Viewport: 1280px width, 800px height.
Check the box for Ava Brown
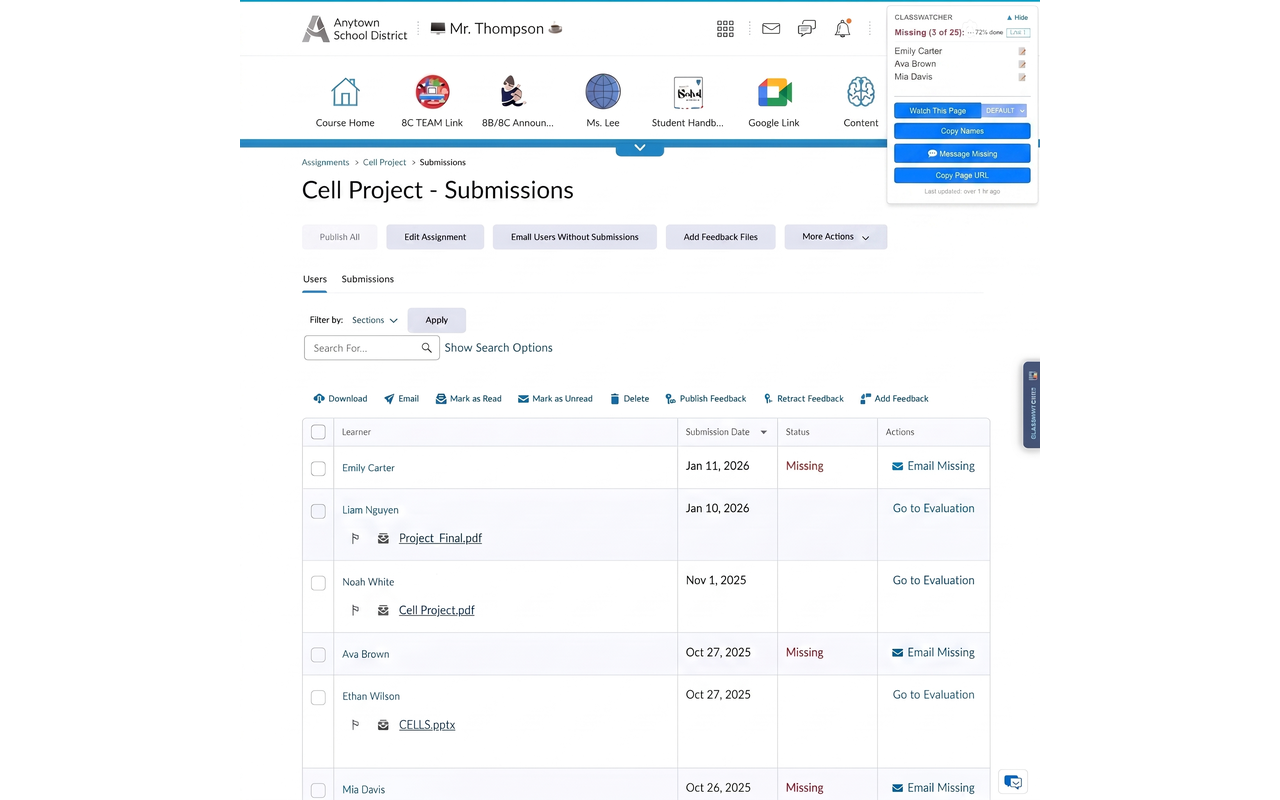[x=318, y=655]
